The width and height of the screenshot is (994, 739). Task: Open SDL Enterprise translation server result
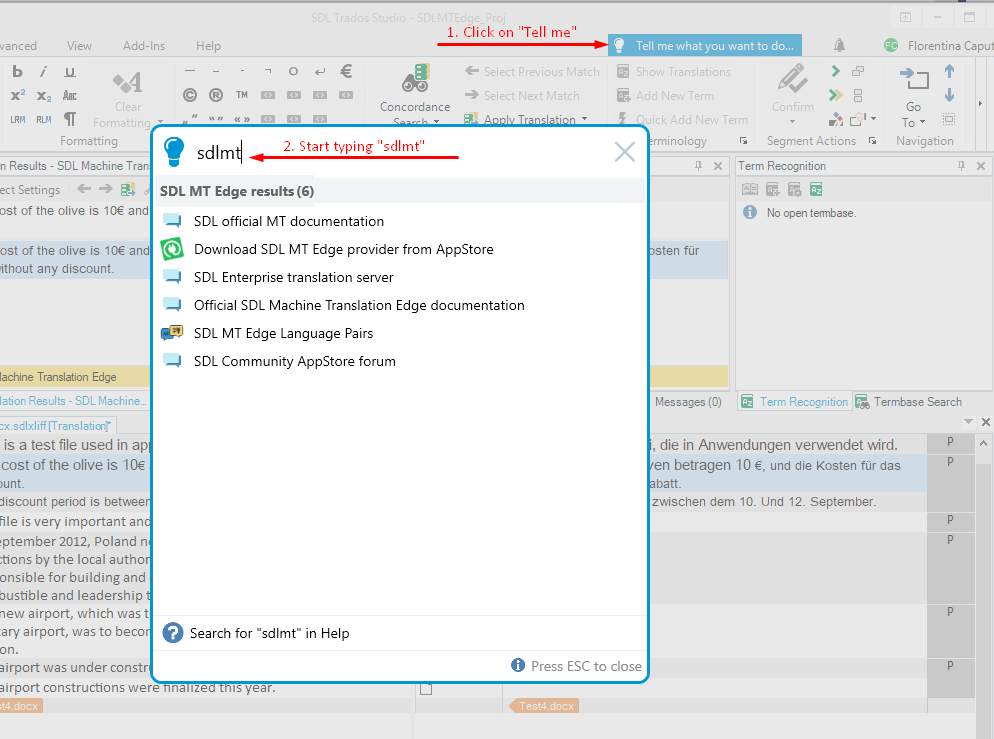(294, 277)
